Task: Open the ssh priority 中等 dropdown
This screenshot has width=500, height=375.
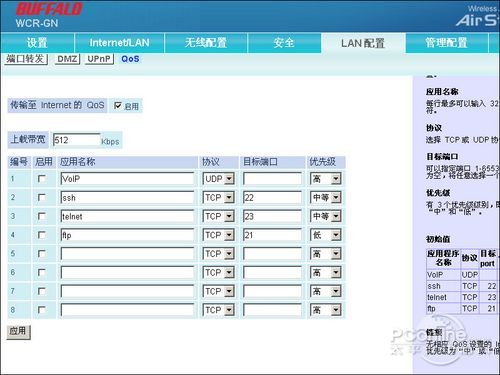Action: click(326, 197)
